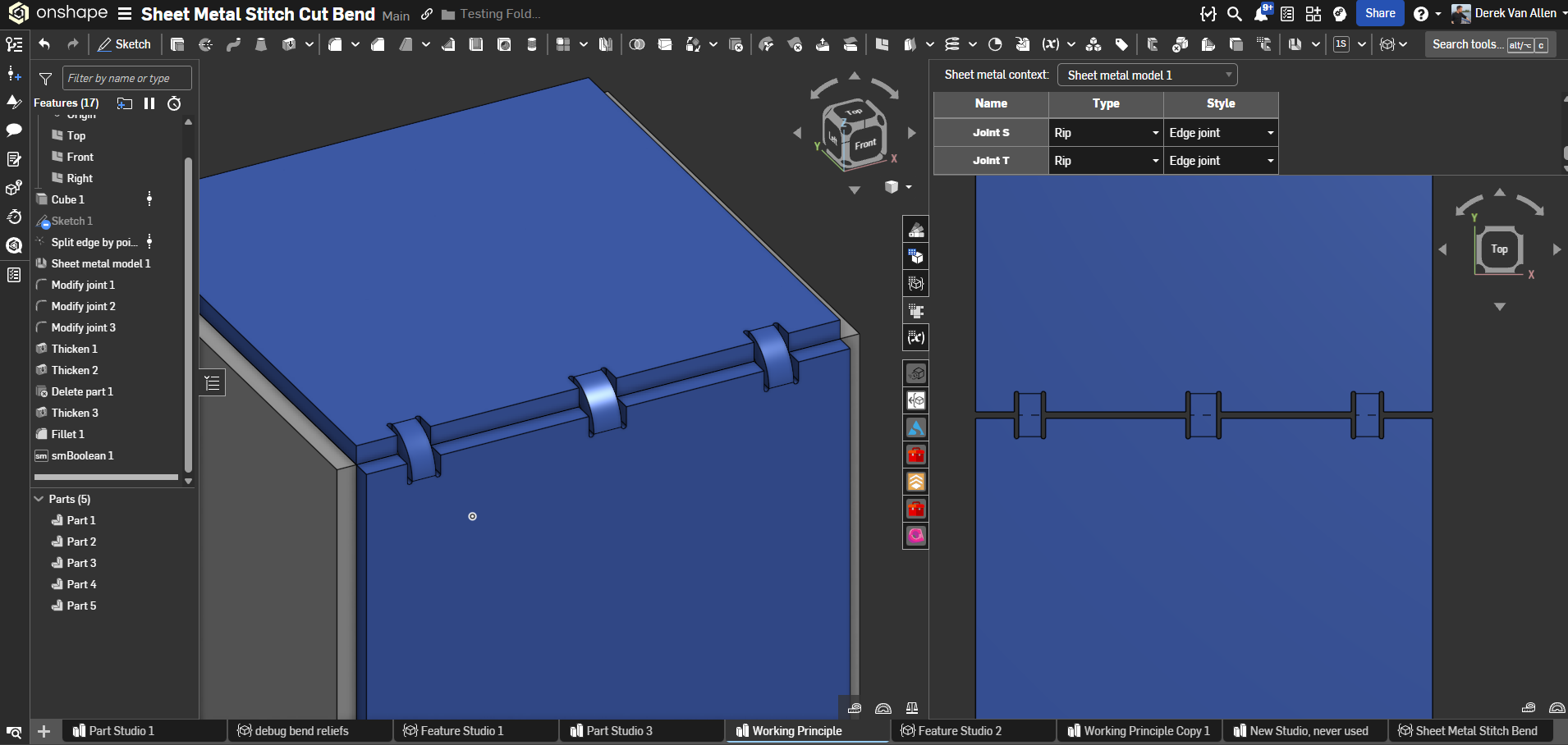Toggle the feature list panel icon
1568x745 pixels.
click(x=14, y=44)
